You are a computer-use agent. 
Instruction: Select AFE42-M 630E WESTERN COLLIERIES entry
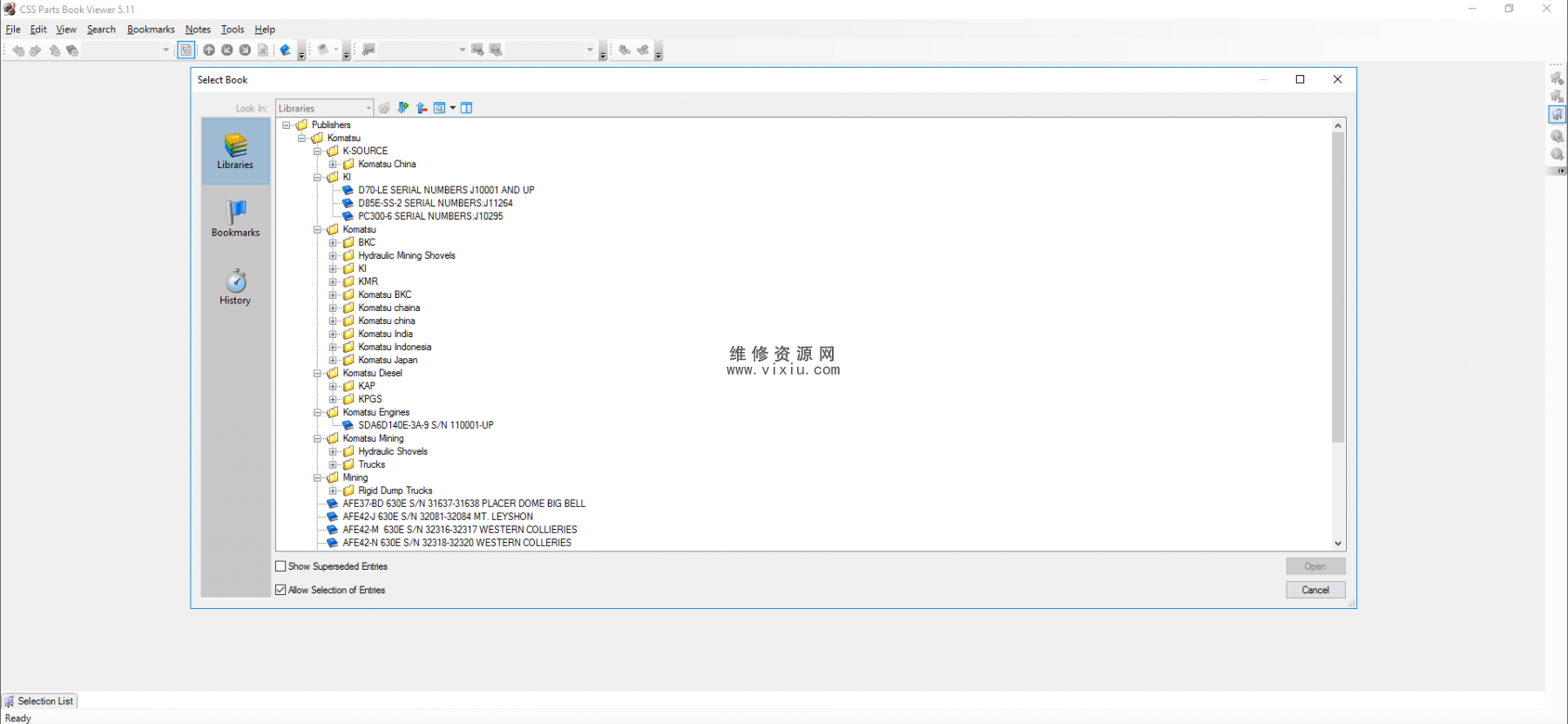tap(460, 530)
